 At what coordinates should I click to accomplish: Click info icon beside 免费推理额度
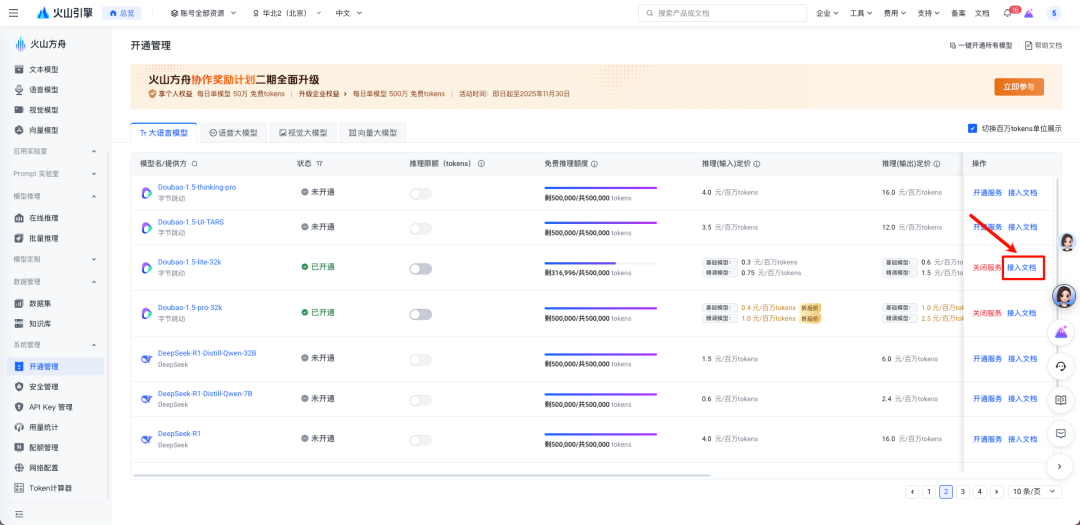coord(594,164)
